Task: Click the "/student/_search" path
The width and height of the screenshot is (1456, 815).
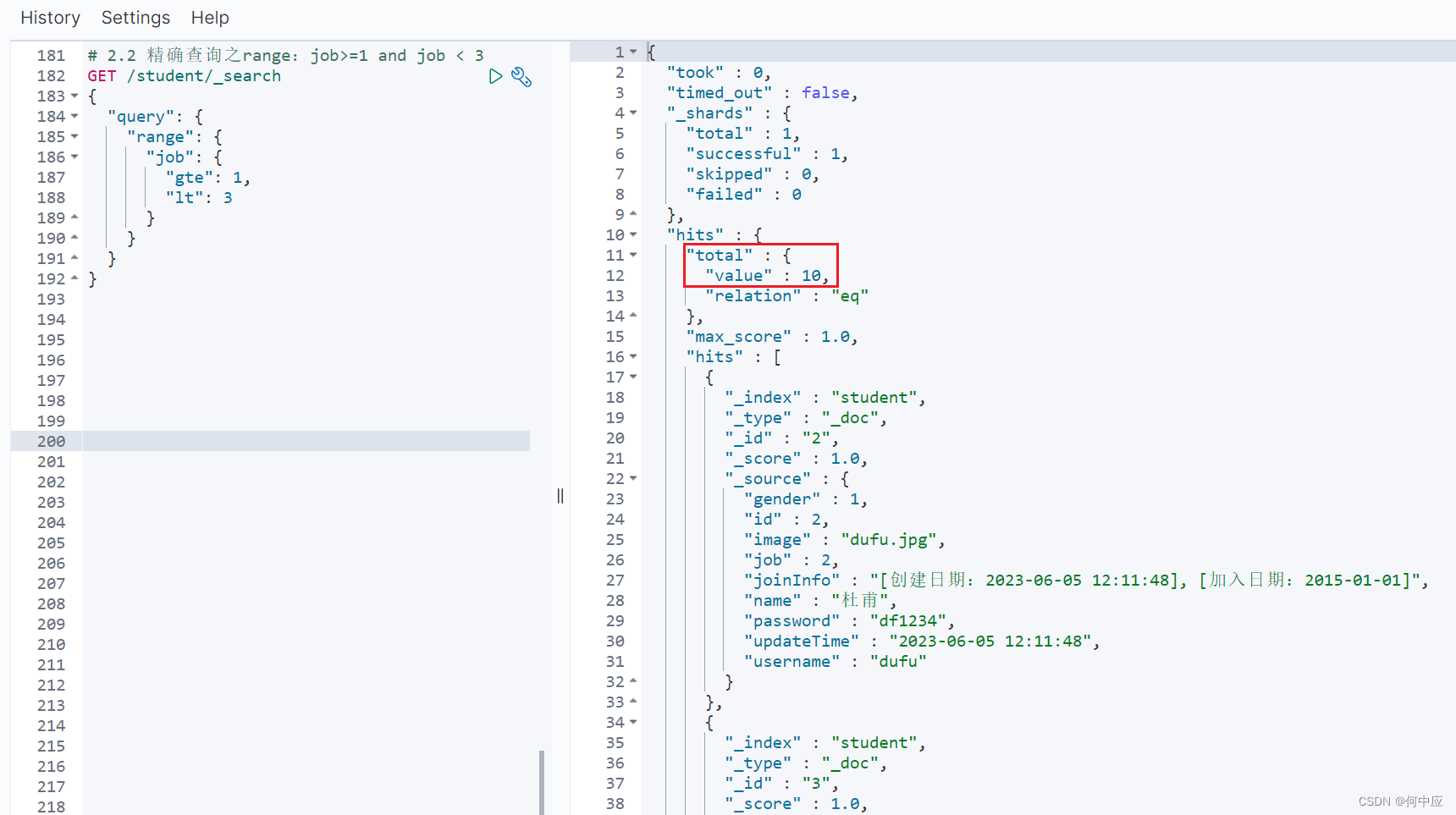Action: point(204,75)
